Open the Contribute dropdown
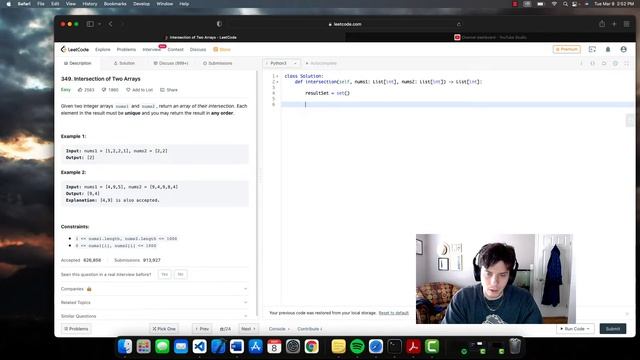This screenshot has height=360, width=640. pos(309,329)
